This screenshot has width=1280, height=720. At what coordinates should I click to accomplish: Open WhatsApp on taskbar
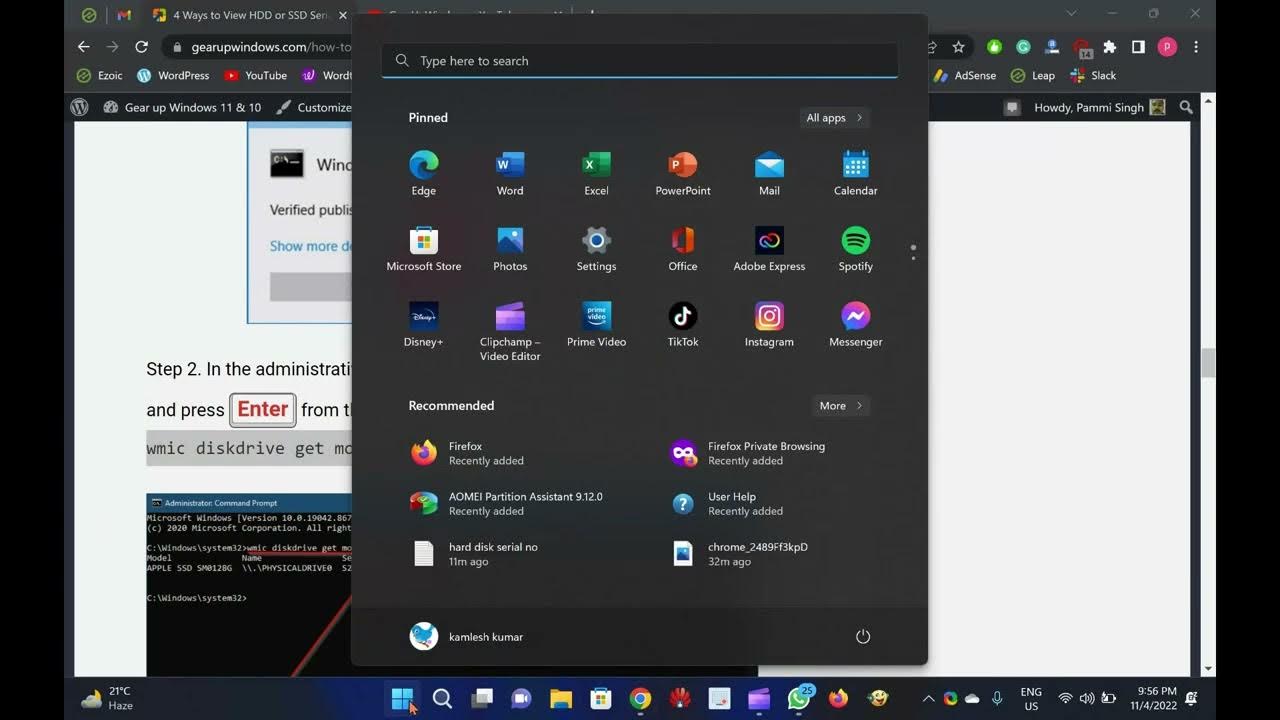click(799, 698)
